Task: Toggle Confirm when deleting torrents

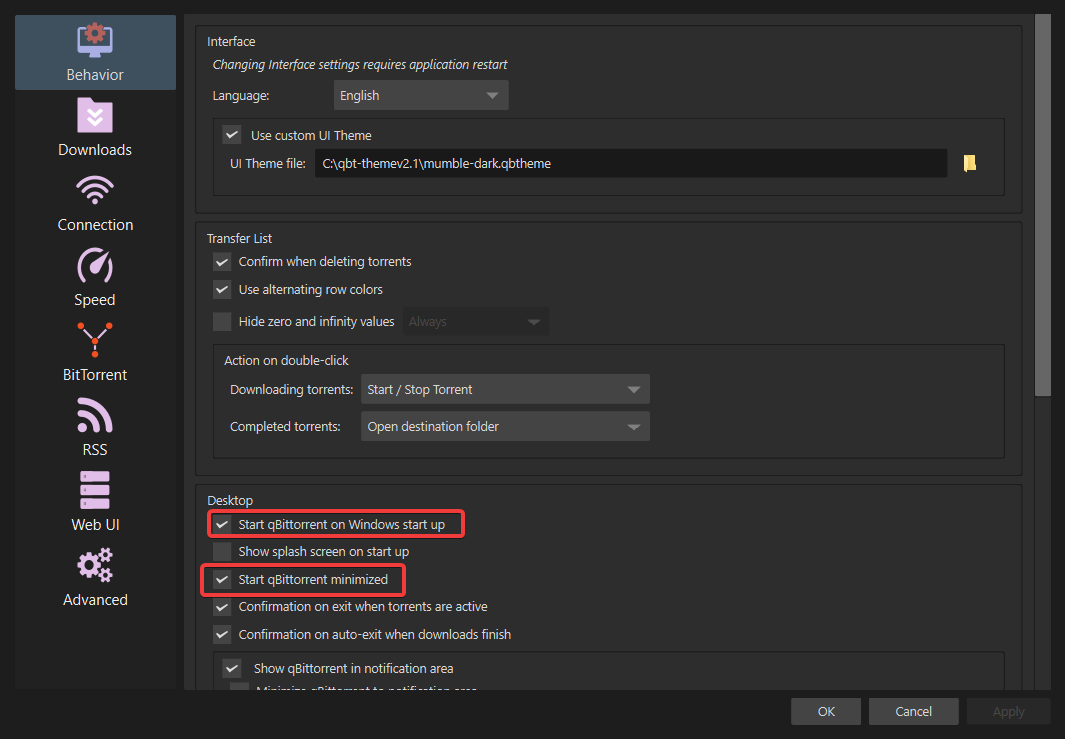Action: click(222, 262)
